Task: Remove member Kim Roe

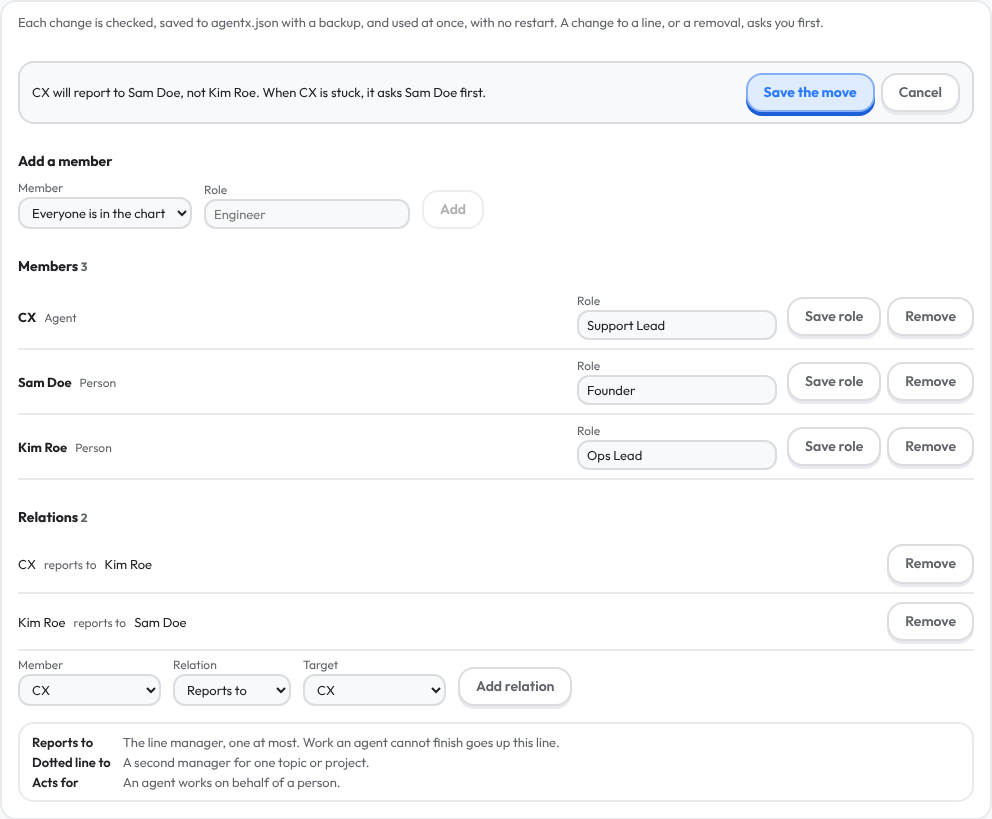Action: pyautogui.click(x=930, y=447)
